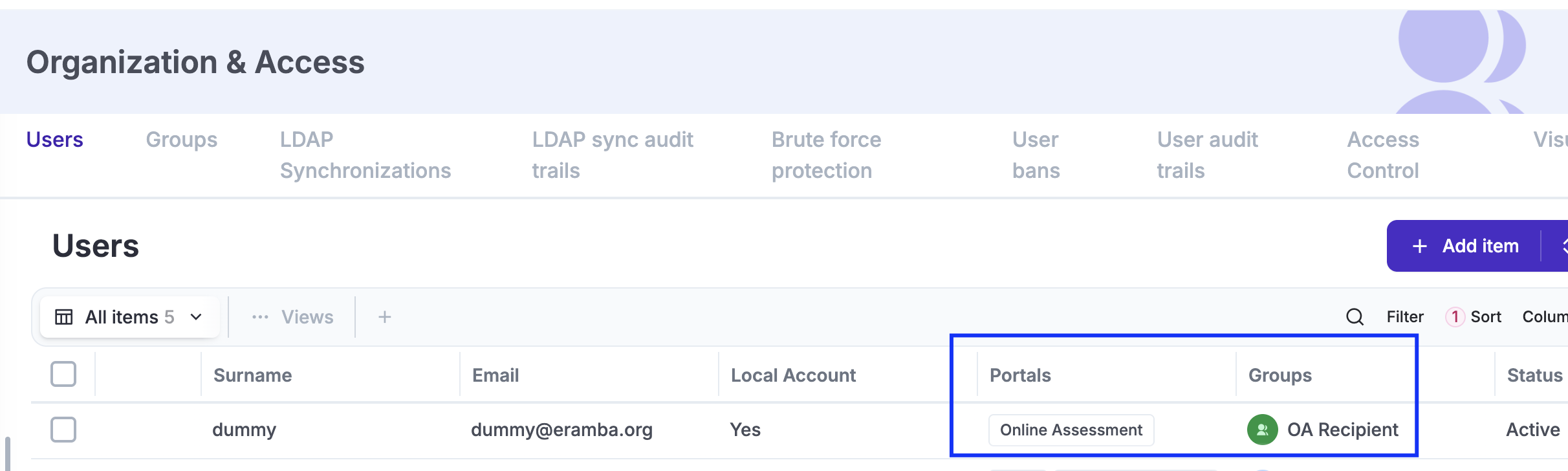This screenshot has width=1568, height=471.
Task: Open the Filter options
Action: point(1405,317)
